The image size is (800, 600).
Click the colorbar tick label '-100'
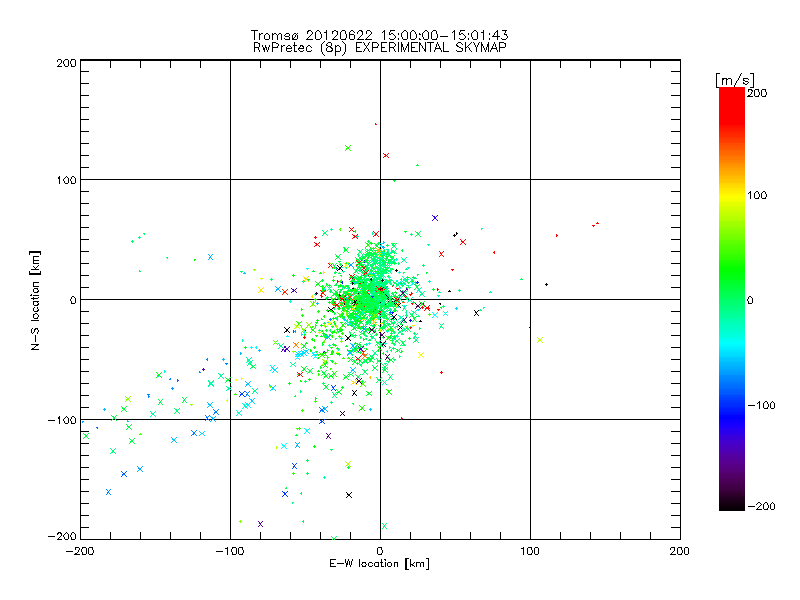click(x=761, y=406)
